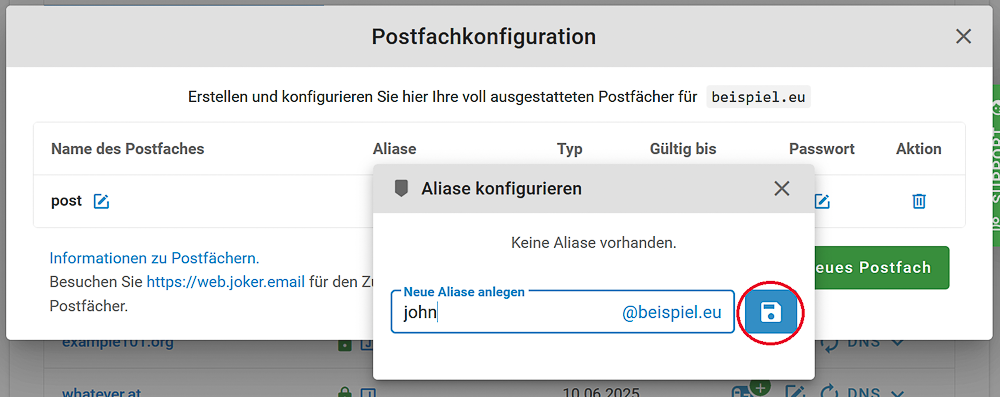Close the Postfachkonfiguration dialog

963,36
